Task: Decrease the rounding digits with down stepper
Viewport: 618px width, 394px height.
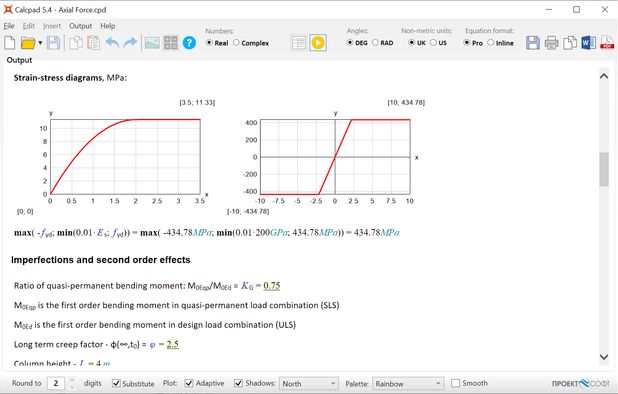Action: point(72,387)
